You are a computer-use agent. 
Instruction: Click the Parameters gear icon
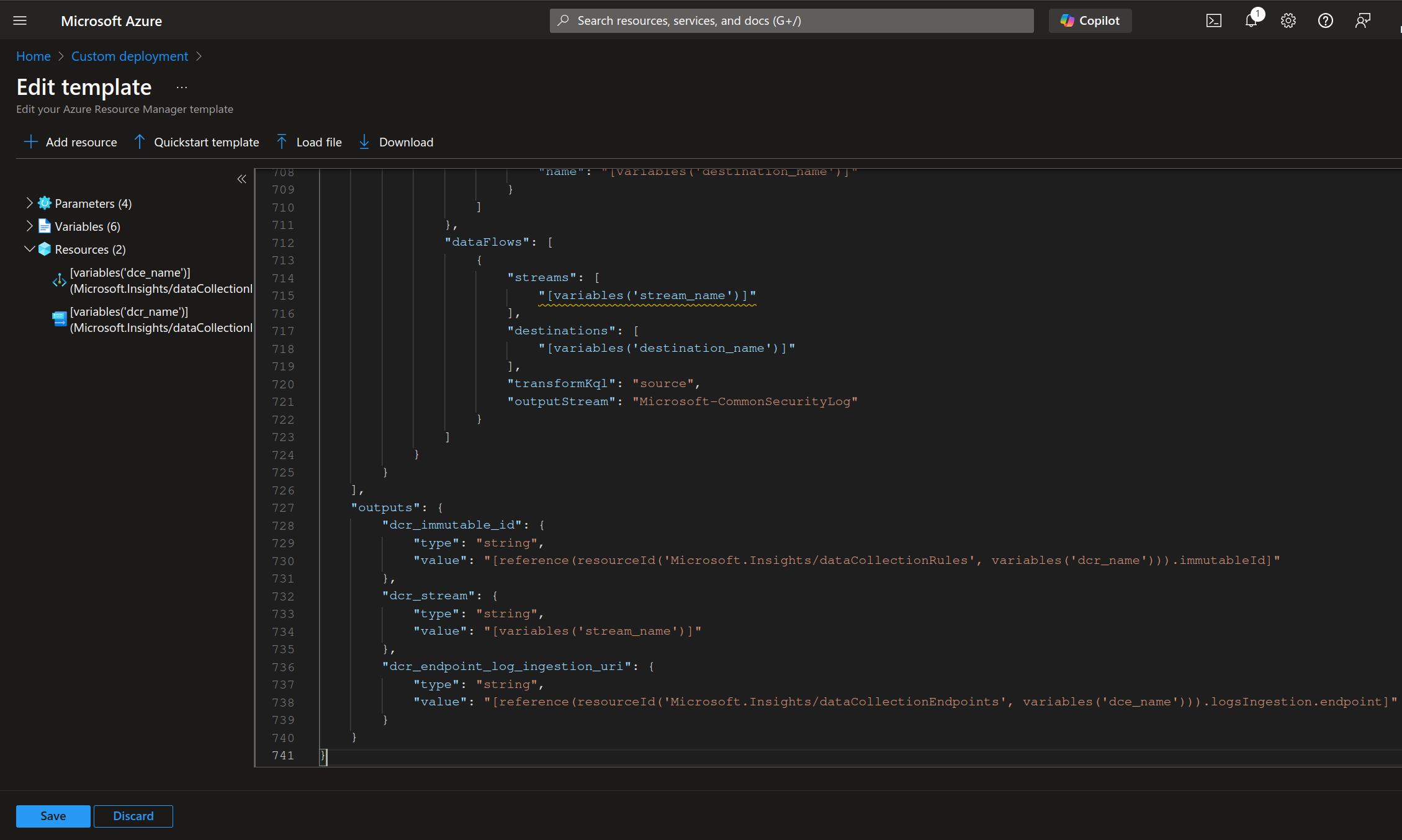tap(45, 203)
